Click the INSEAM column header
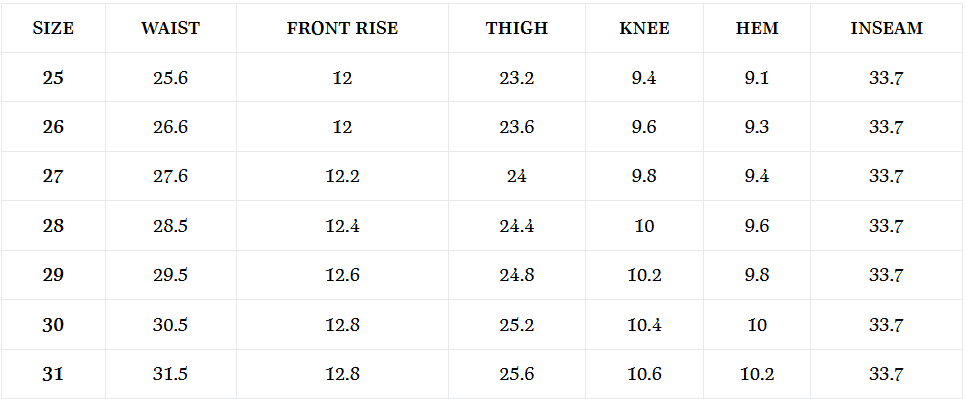 pyautogui.click(x=887, y=28)
